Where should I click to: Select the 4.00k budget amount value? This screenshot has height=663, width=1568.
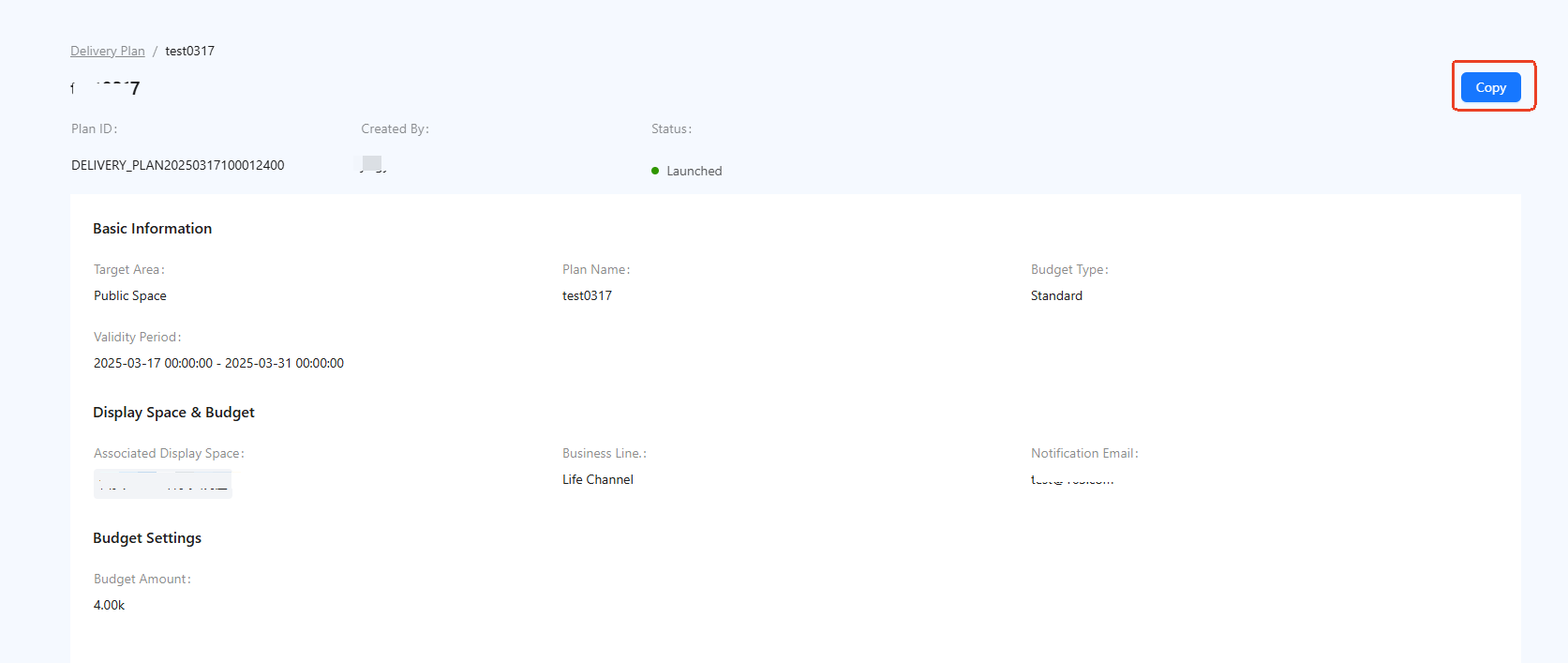pyautogui.click(x=110, y=605)
